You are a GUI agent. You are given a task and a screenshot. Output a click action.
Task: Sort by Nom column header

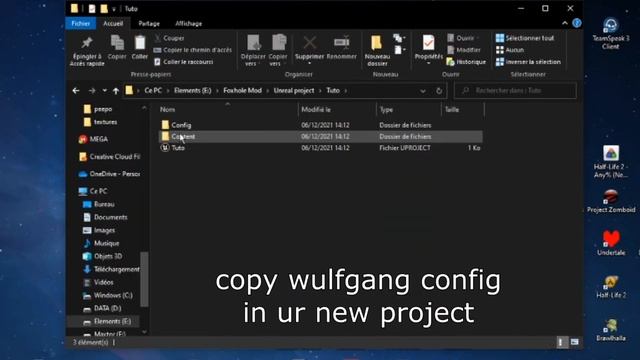[x=167, y=109]
